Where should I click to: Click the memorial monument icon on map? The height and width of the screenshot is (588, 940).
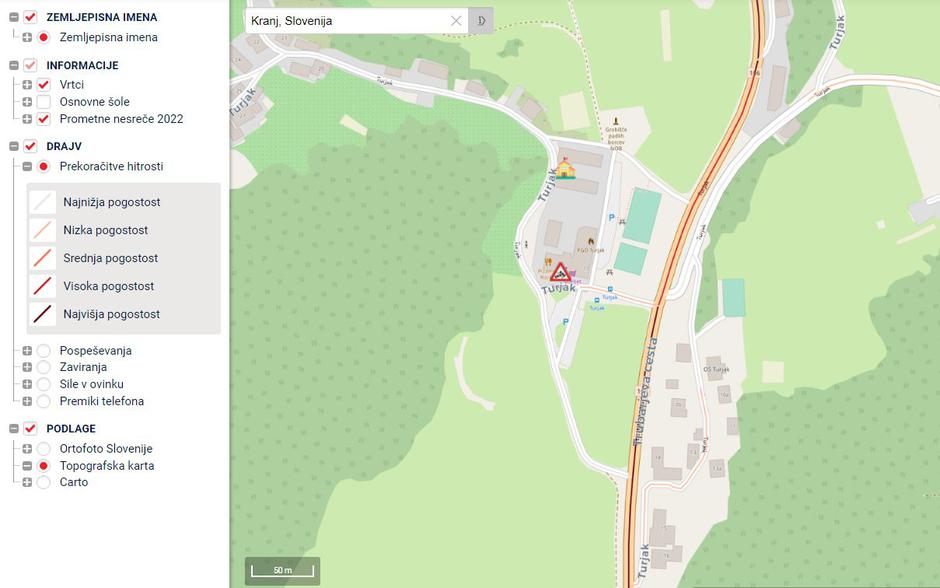click(615, 122)
